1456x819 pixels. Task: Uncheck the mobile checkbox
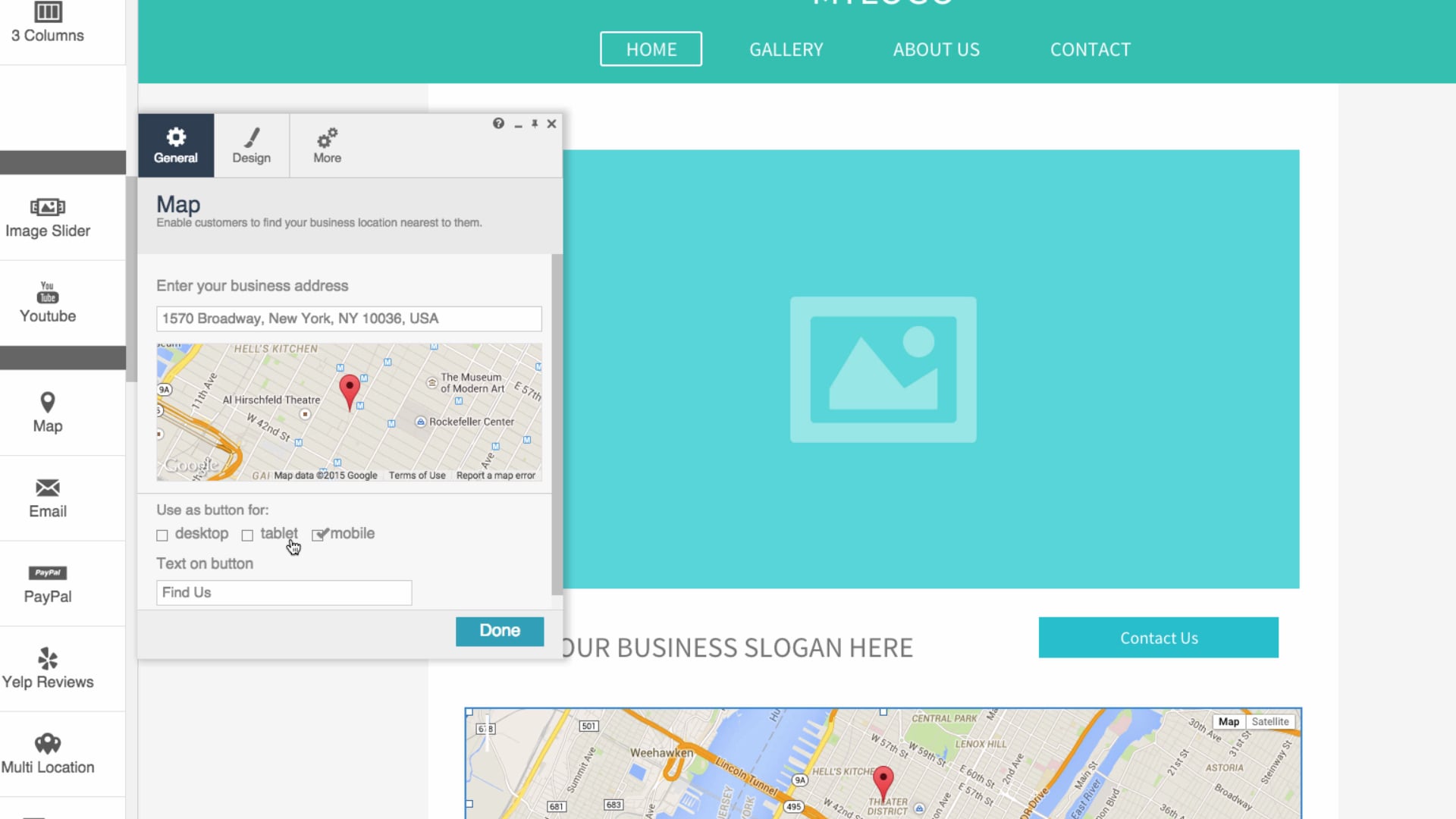click(318, 535)
